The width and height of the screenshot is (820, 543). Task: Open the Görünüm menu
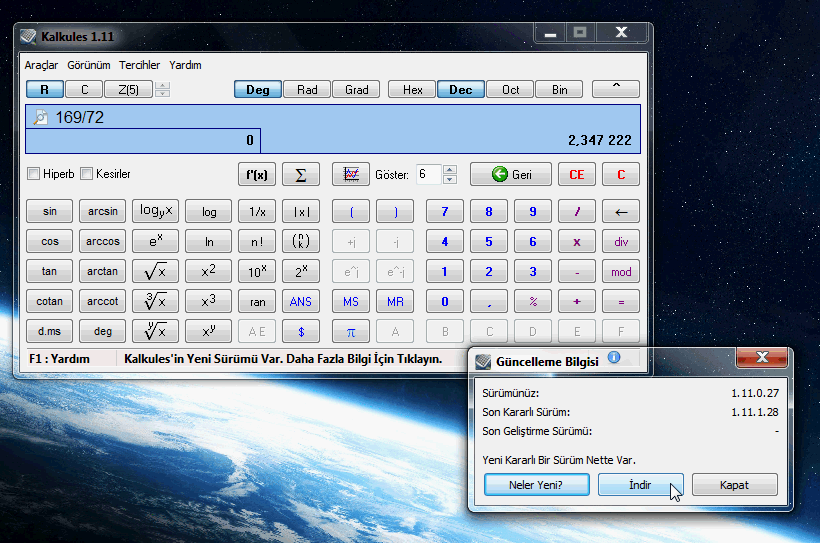88,65
